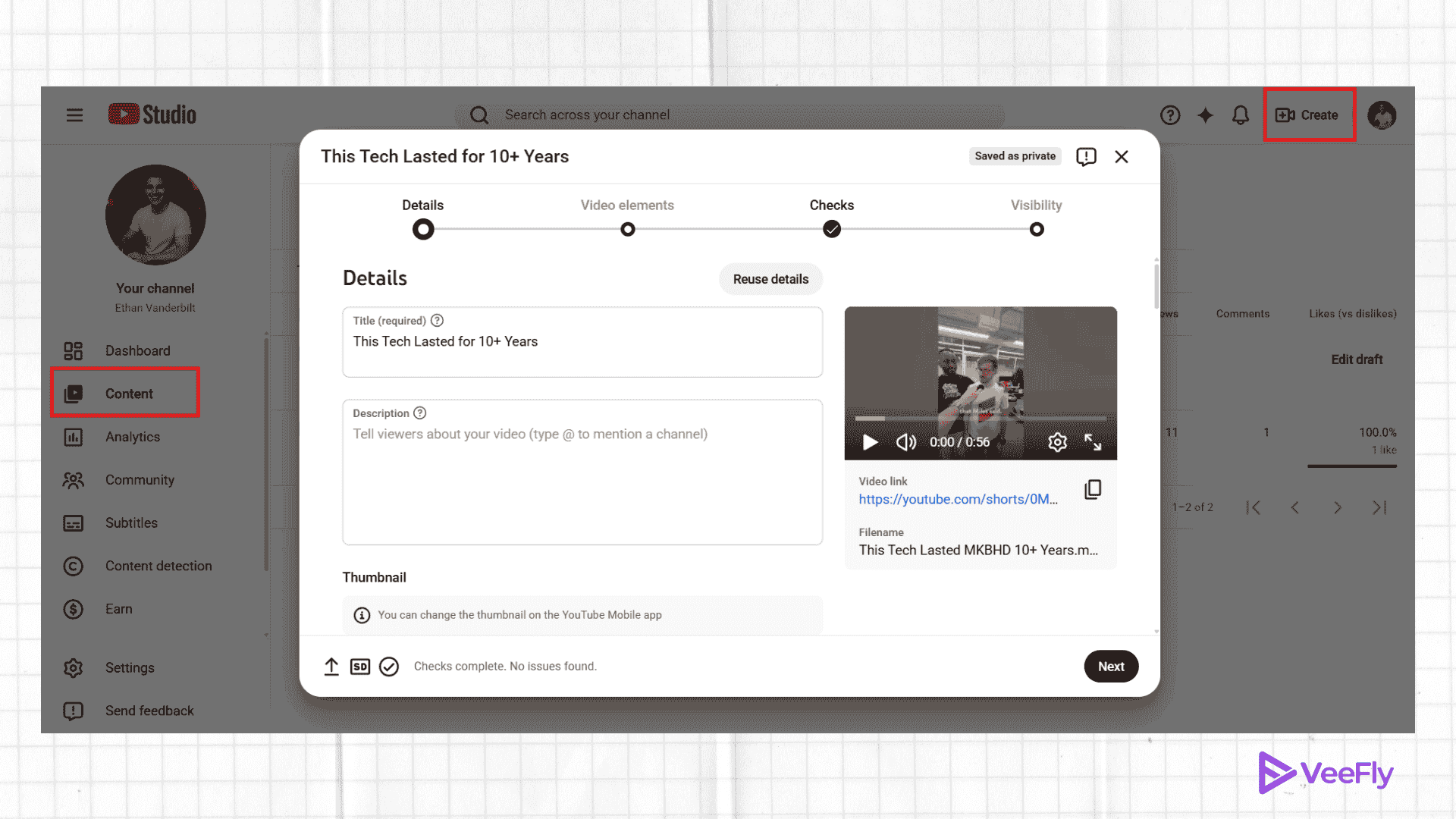Click the SD resolution icon in the bottom bar

point(360,666)
